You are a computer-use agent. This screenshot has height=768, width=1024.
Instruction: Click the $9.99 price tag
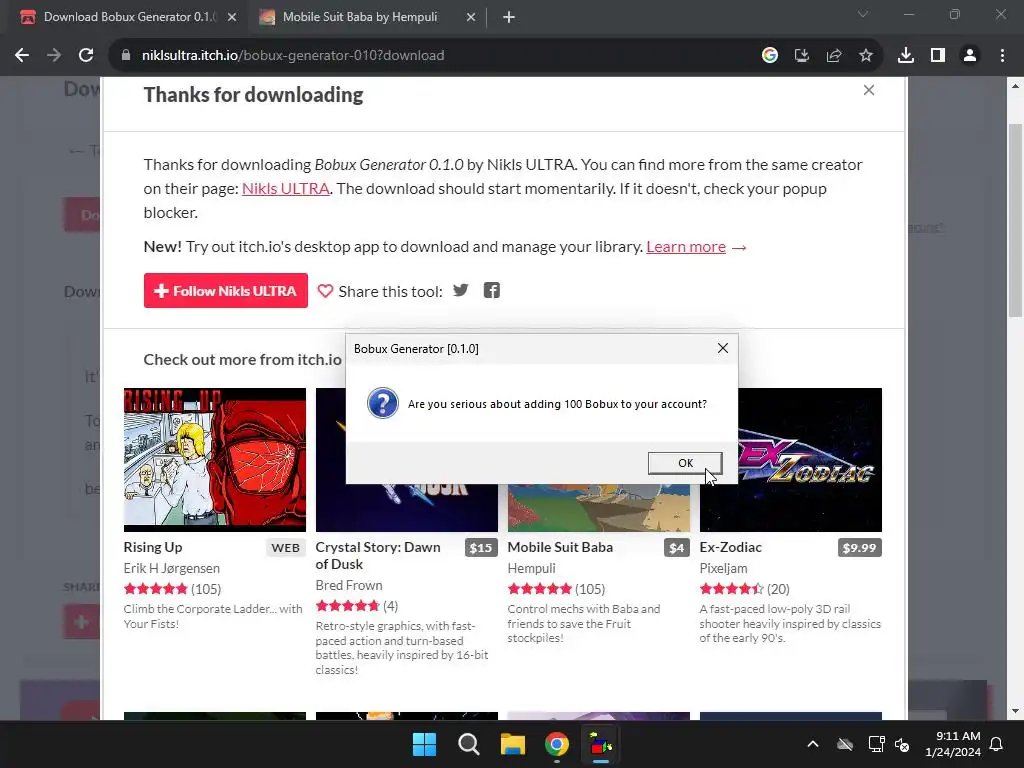point(859,548)
